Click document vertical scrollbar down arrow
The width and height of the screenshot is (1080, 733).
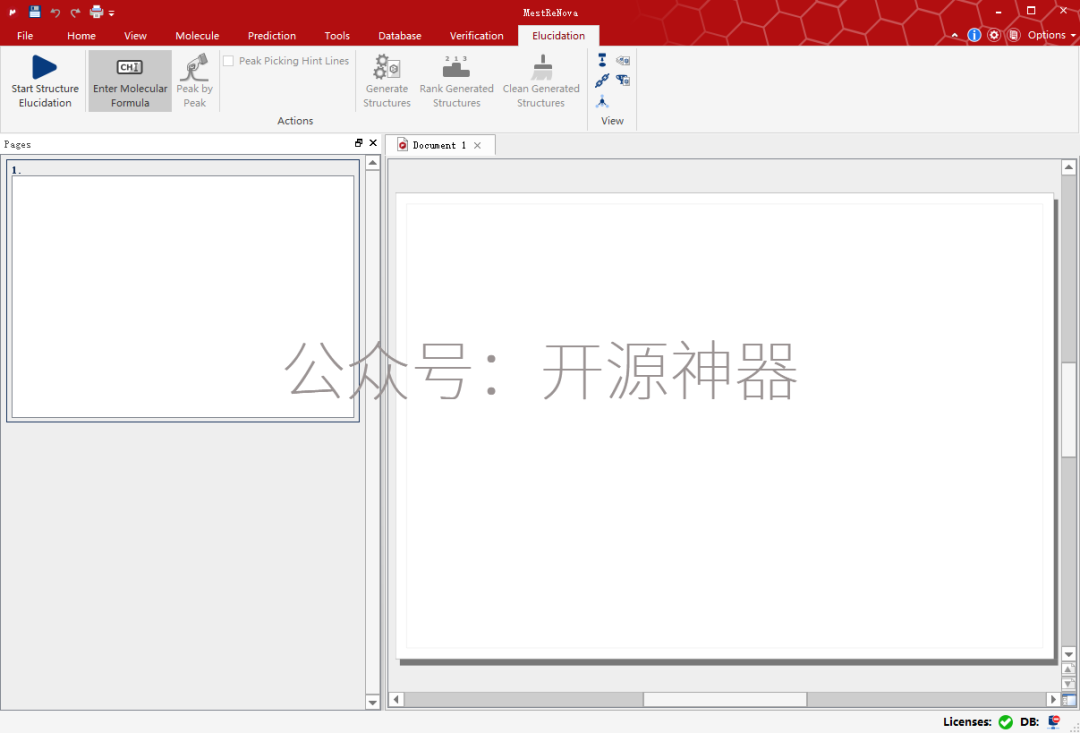(1068, 654)
